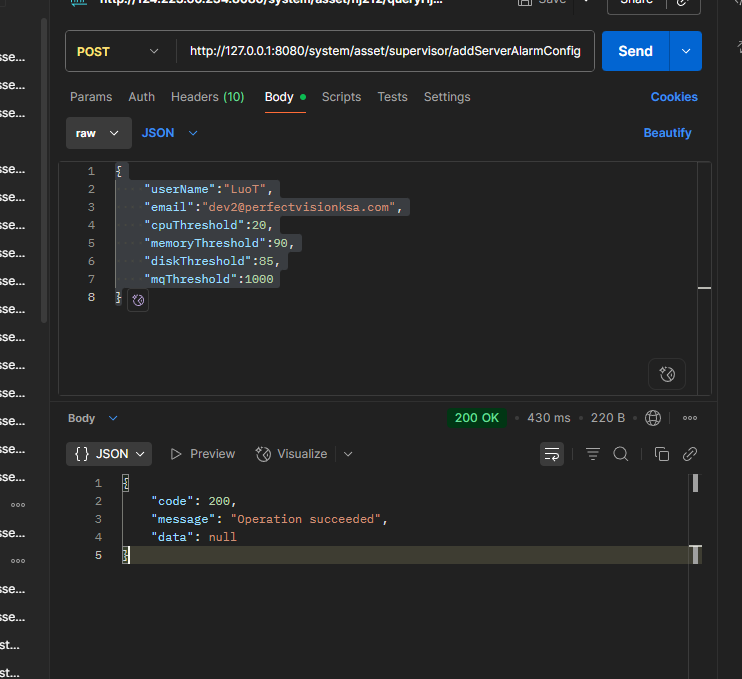Copy the response body to clipboard
Viewport: 742px width, 679px height.
tap(661, 454)
